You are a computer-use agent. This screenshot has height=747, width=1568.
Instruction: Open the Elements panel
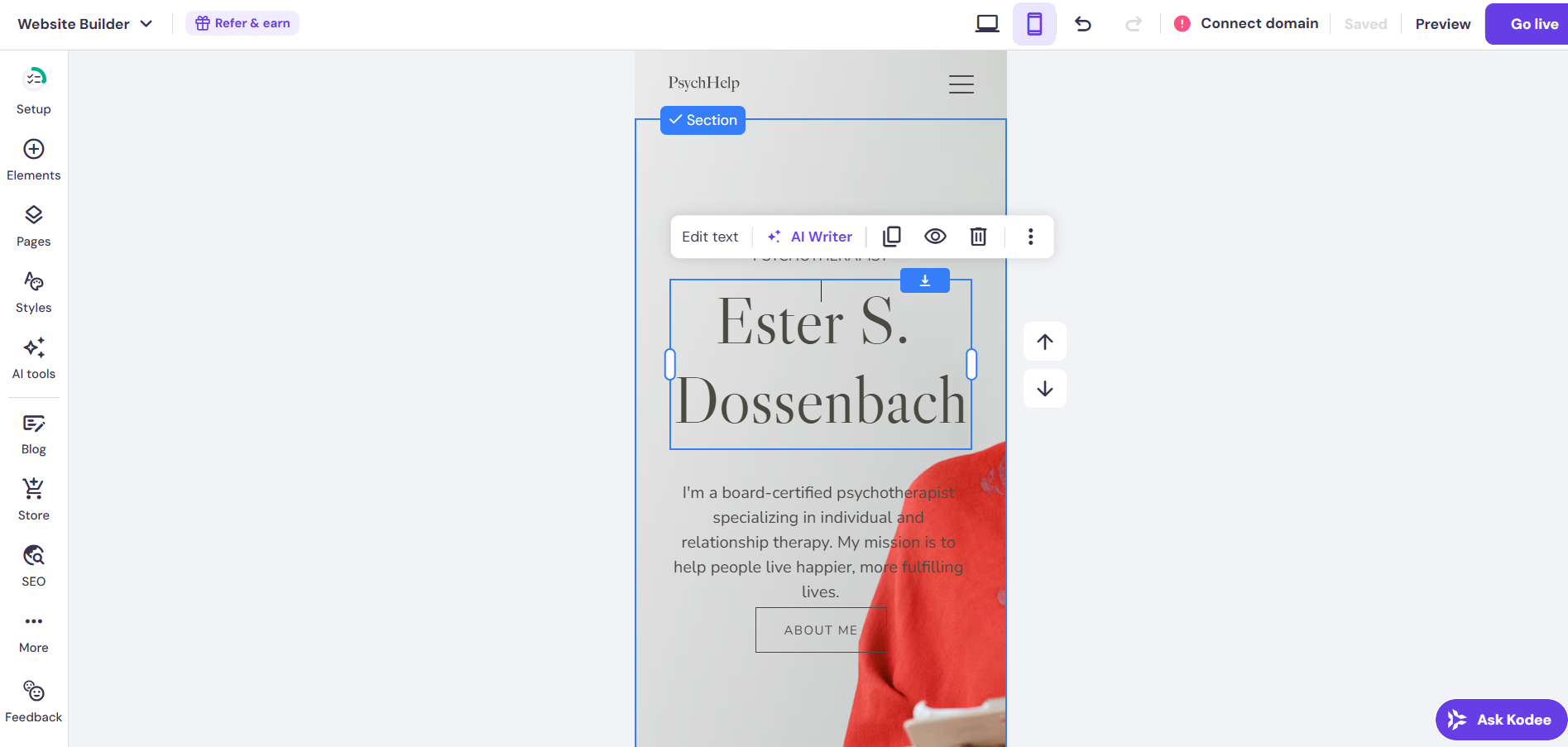click(34, 160)
